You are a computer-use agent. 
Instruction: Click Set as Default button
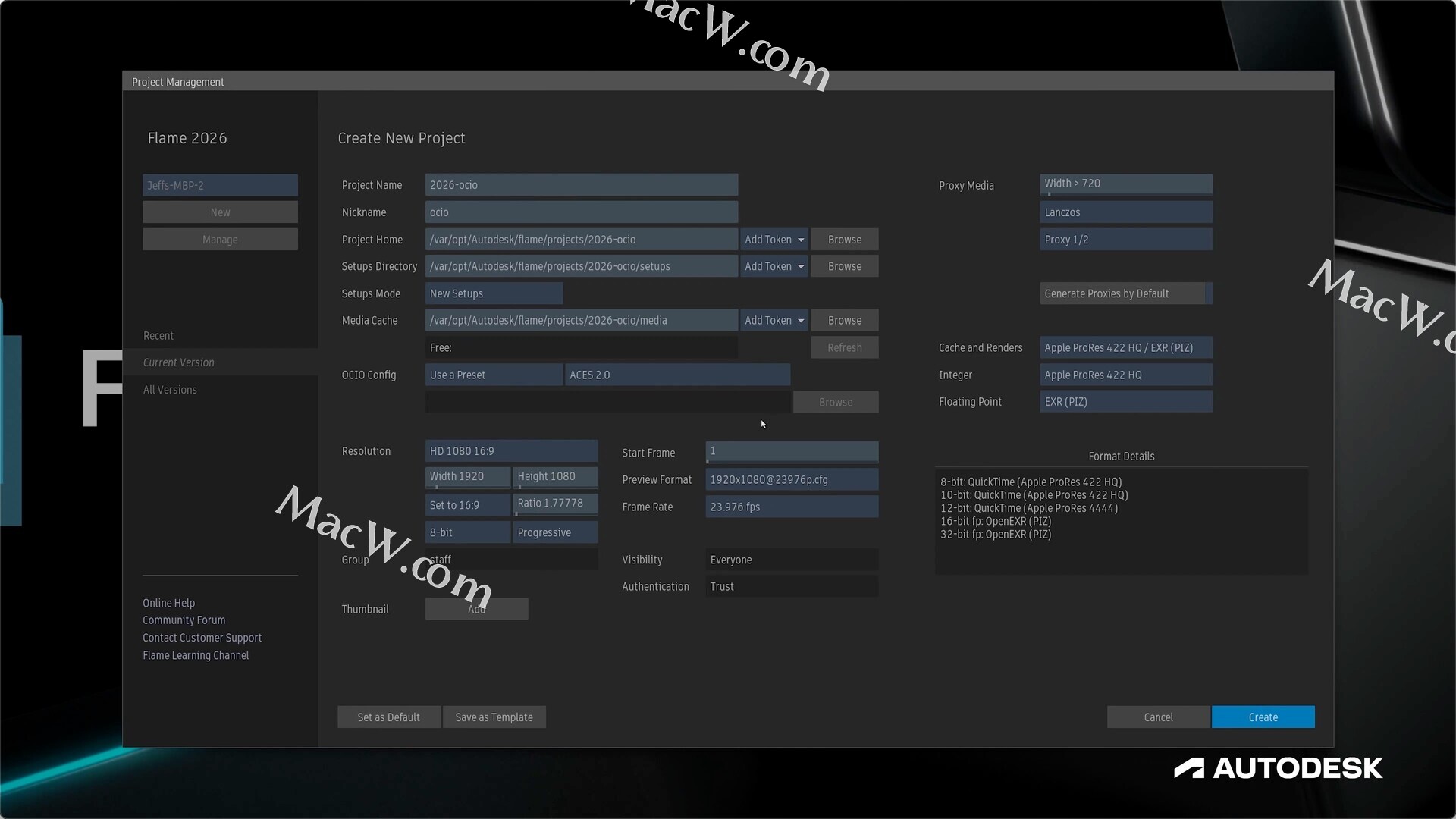(x=388, y=717)
